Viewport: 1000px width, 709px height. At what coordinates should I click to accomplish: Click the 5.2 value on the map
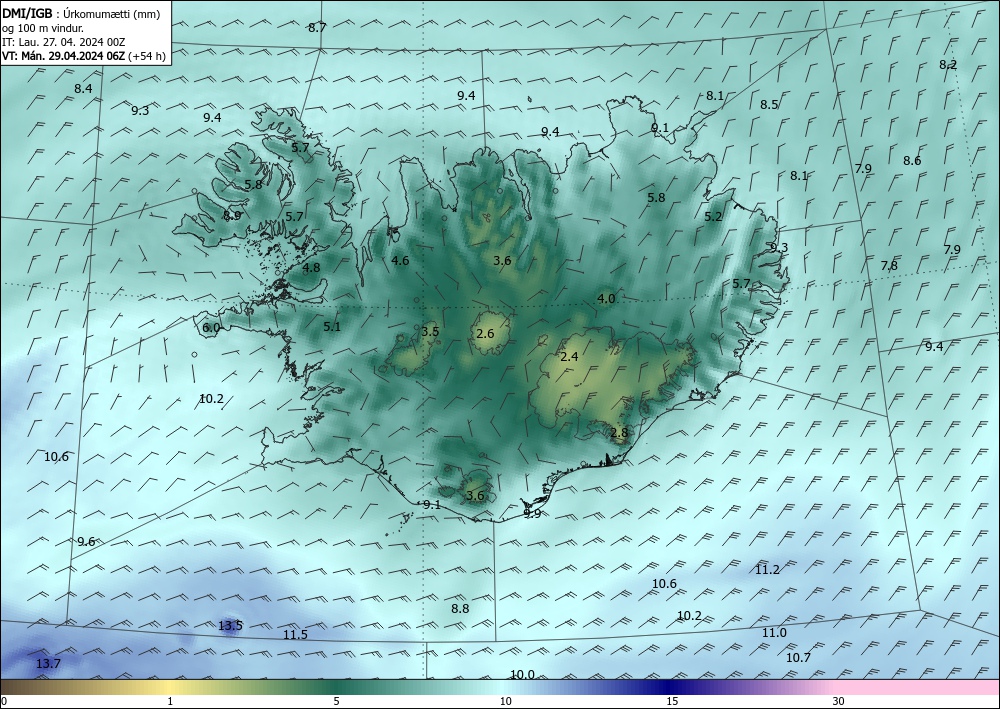[713, 217]
